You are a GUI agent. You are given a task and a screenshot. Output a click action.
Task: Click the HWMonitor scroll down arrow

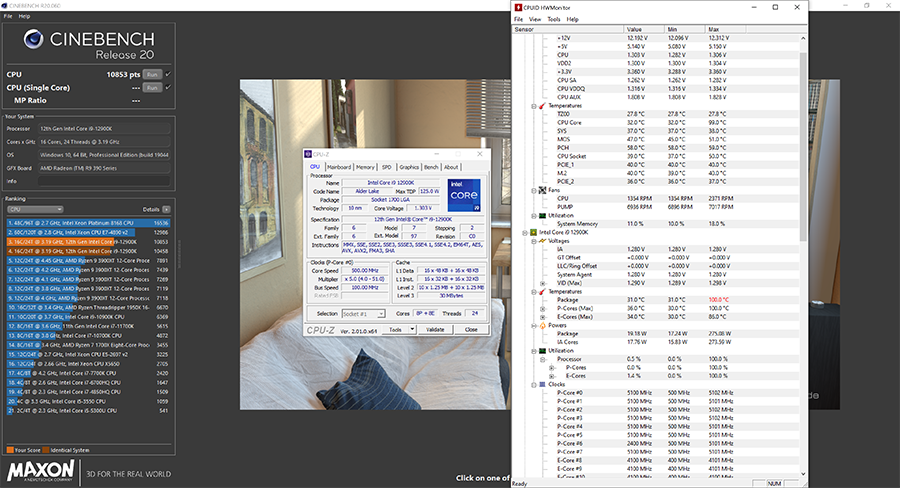[x=803, y=474]
